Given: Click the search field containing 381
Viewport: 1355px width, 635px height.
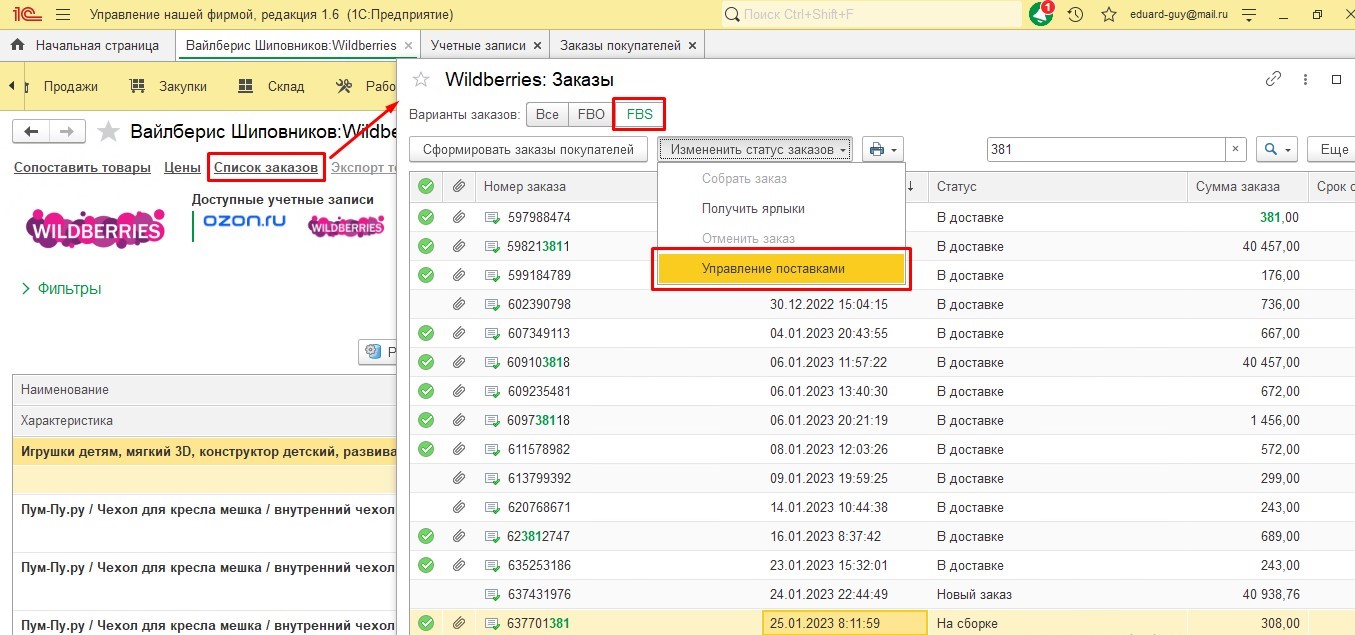Looking at the screenshot, I should tap(1106, 149).
